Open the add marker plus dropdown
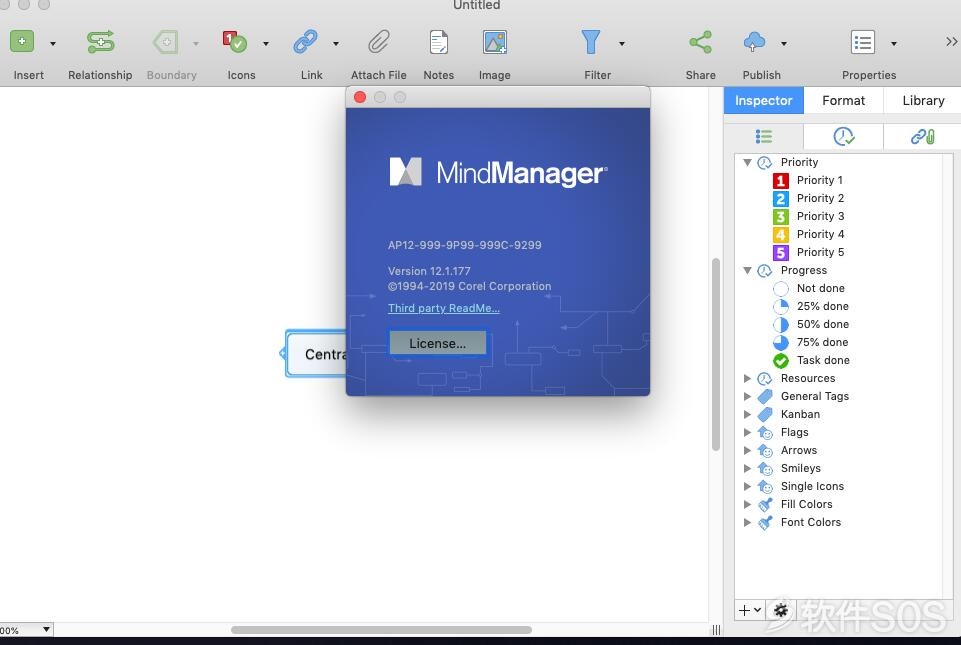This screenshot has height=645, width=961. (750, 610)
